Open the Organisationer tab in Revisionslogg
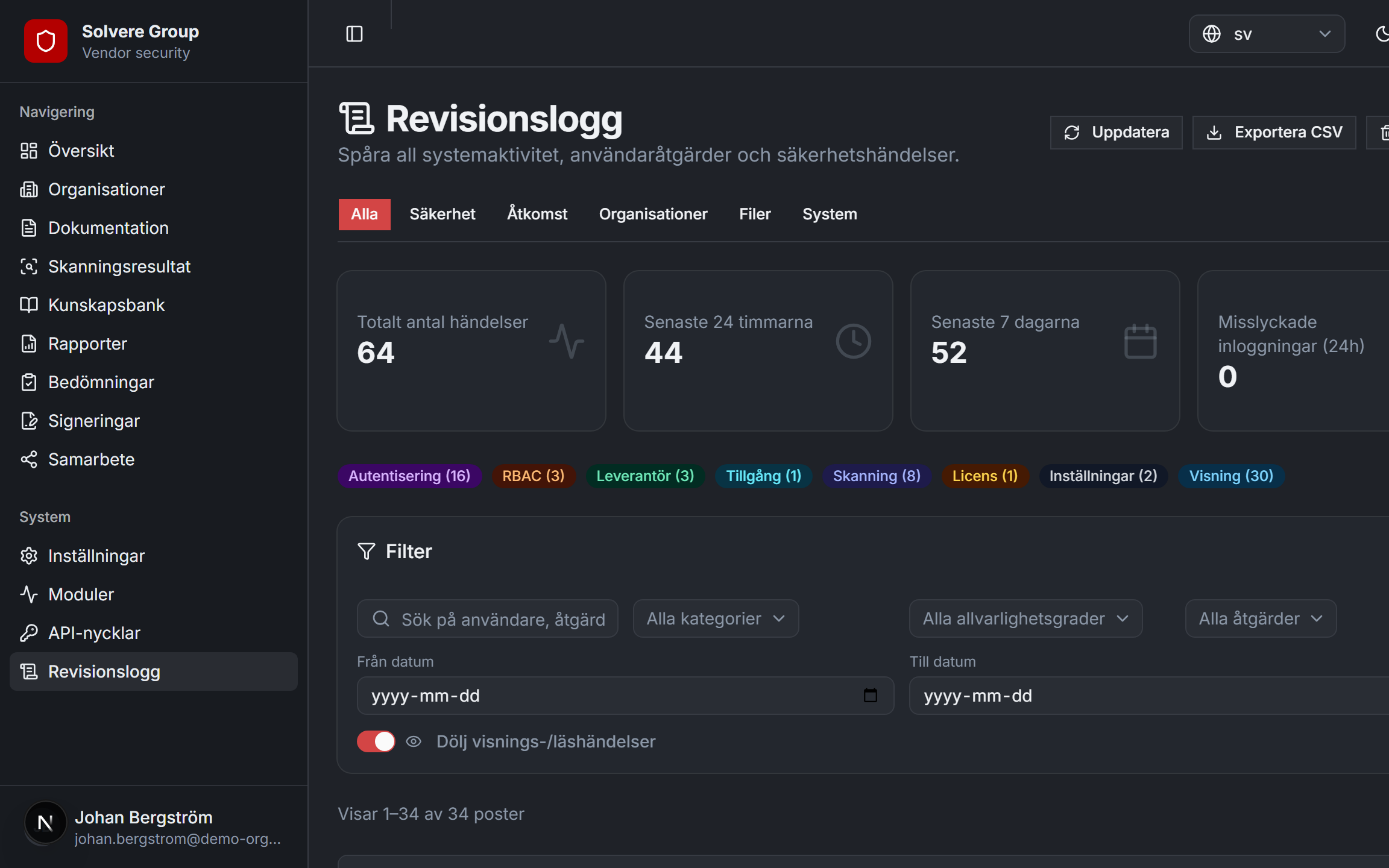Viewport: 1389px width, 868px height. coord(654,214)
